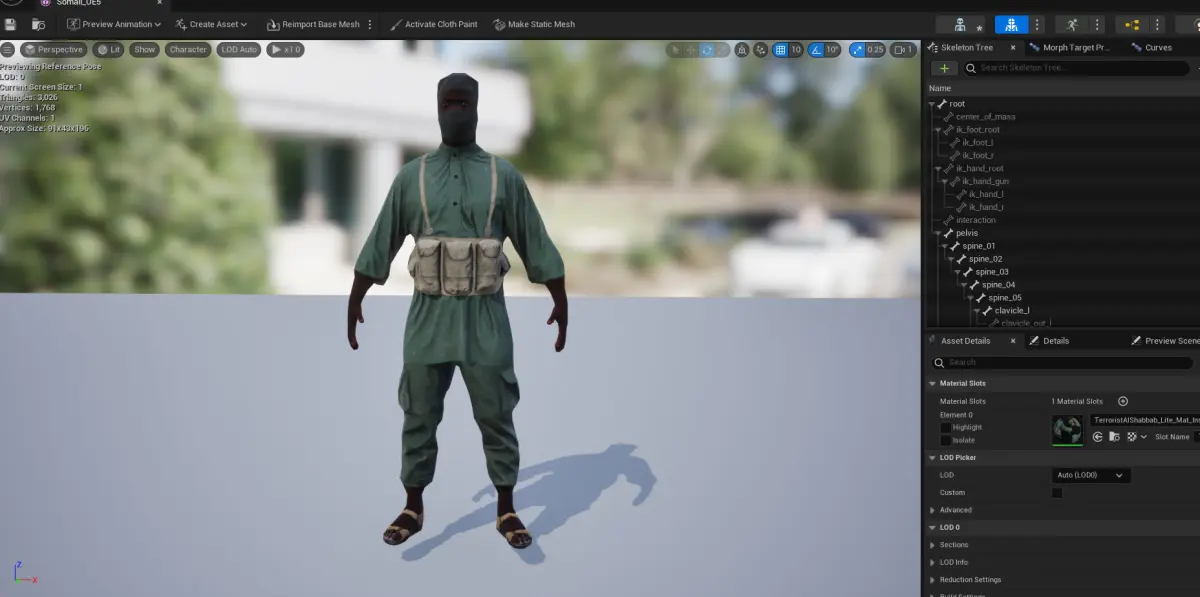Toggle scale snapping icon

pyautogui.click(x=857, y=49)
